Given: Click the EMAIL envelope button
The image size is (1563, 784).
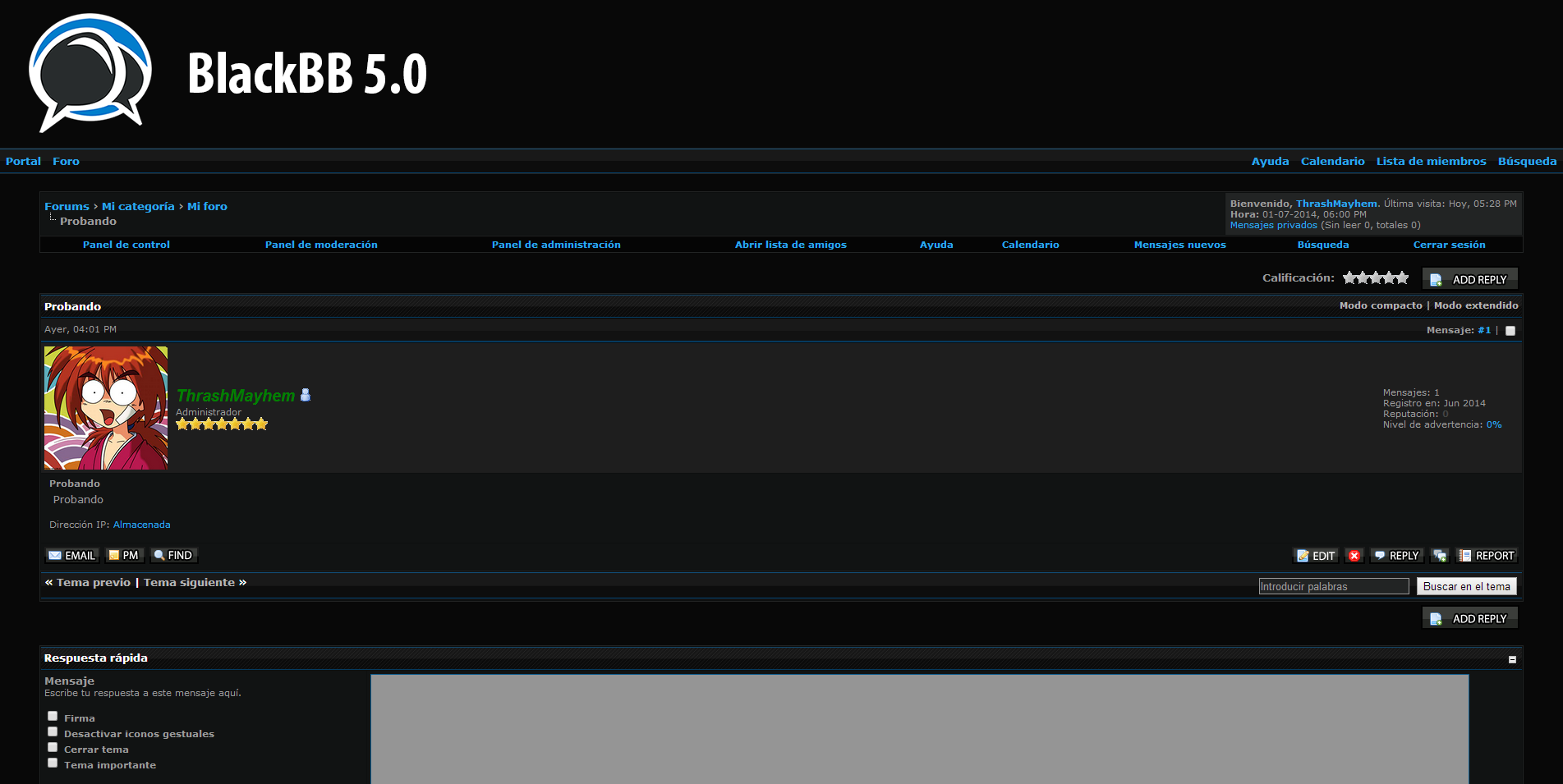Looking at the screenshot, I should coord(71,556).
